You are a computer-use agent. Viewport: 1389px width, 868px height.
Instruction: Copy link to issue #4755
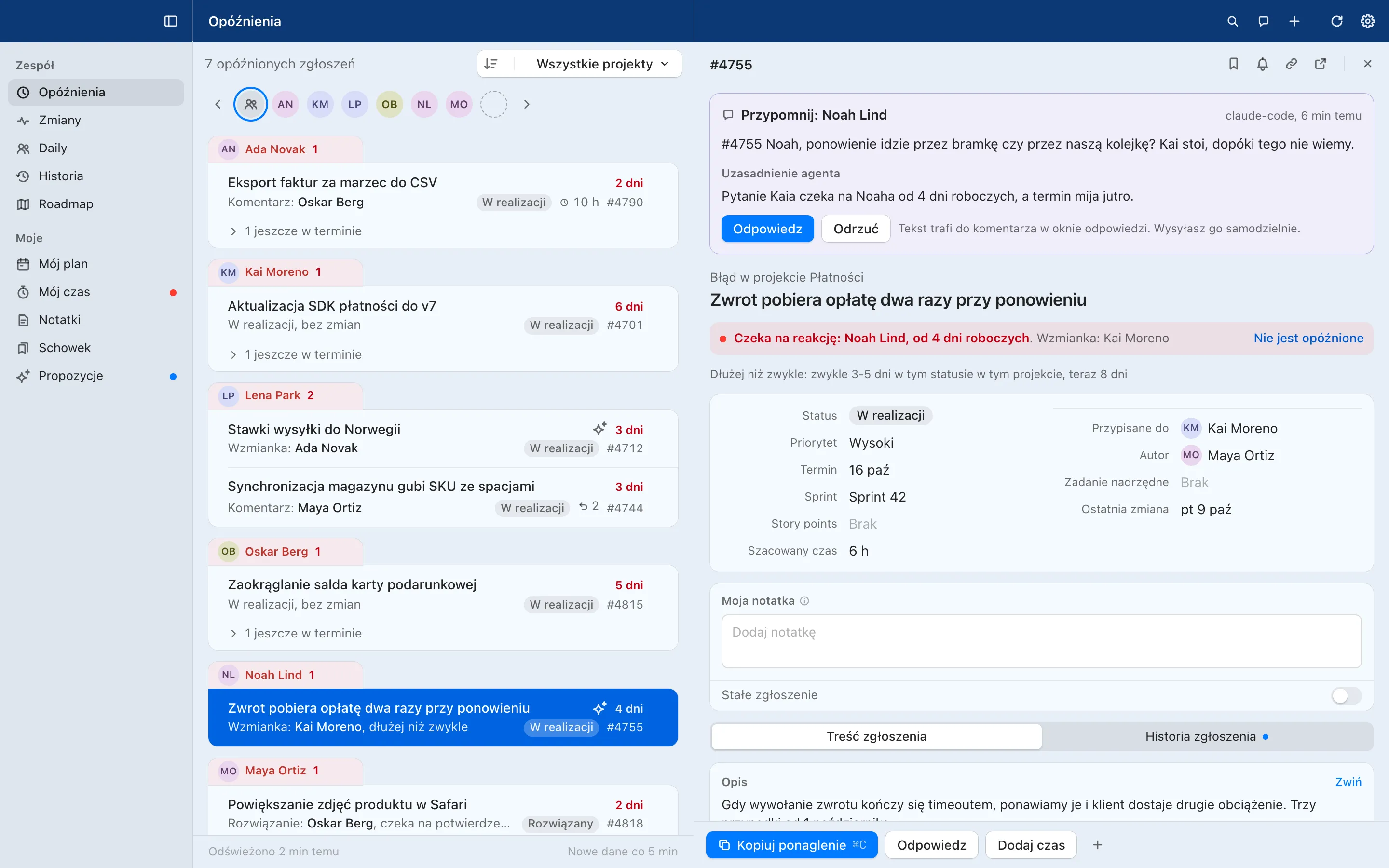click(x=1292, y=64)
